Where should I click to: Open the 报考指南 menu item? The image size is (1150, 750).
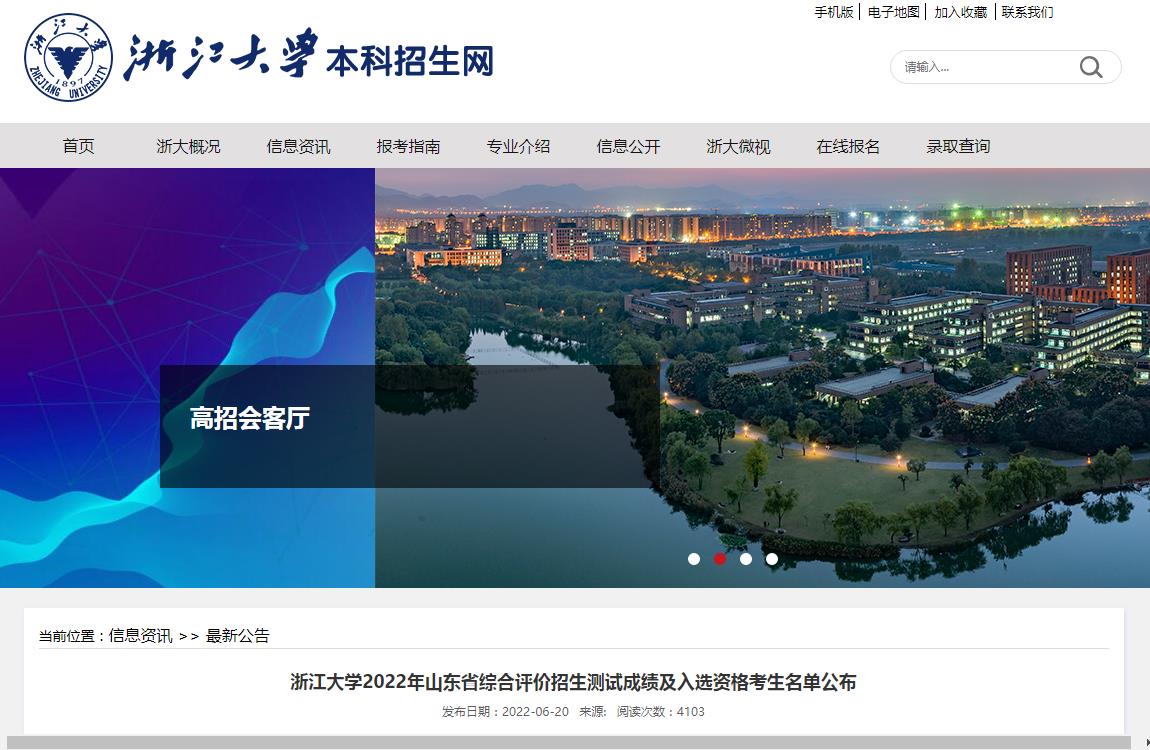coord(409,146)
